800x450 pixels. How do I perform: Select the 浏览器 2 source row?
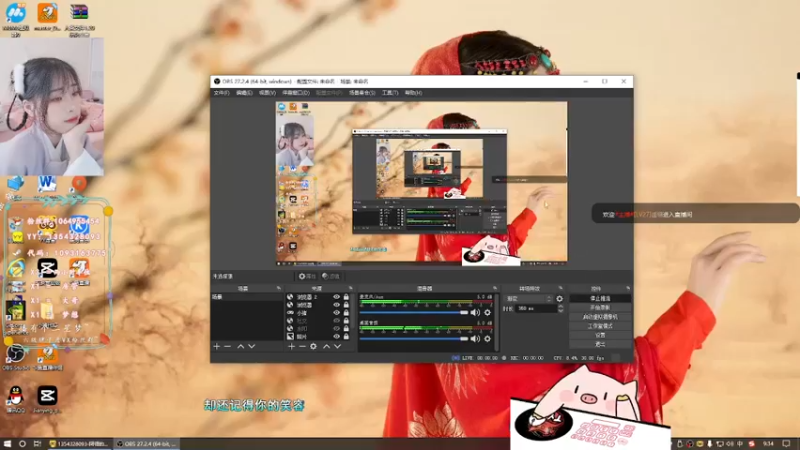(x=318, y=296)
